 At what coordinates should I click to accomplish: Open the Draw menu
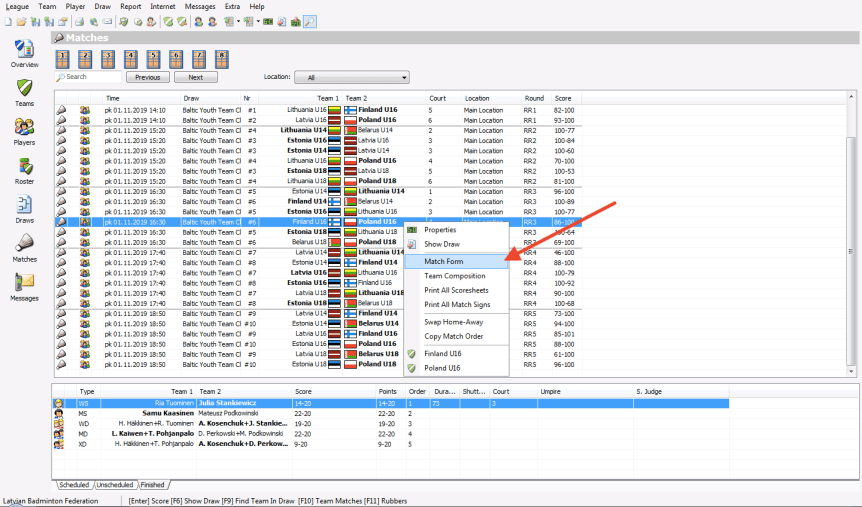click(103, 7)
